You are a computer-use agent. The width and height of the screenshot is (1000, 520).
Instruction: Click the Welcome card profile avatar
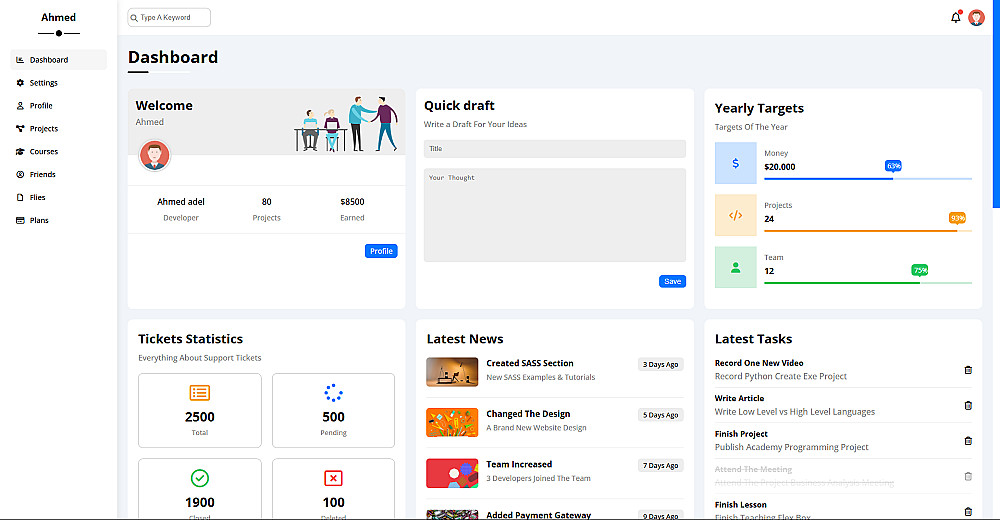pos(154,155)
